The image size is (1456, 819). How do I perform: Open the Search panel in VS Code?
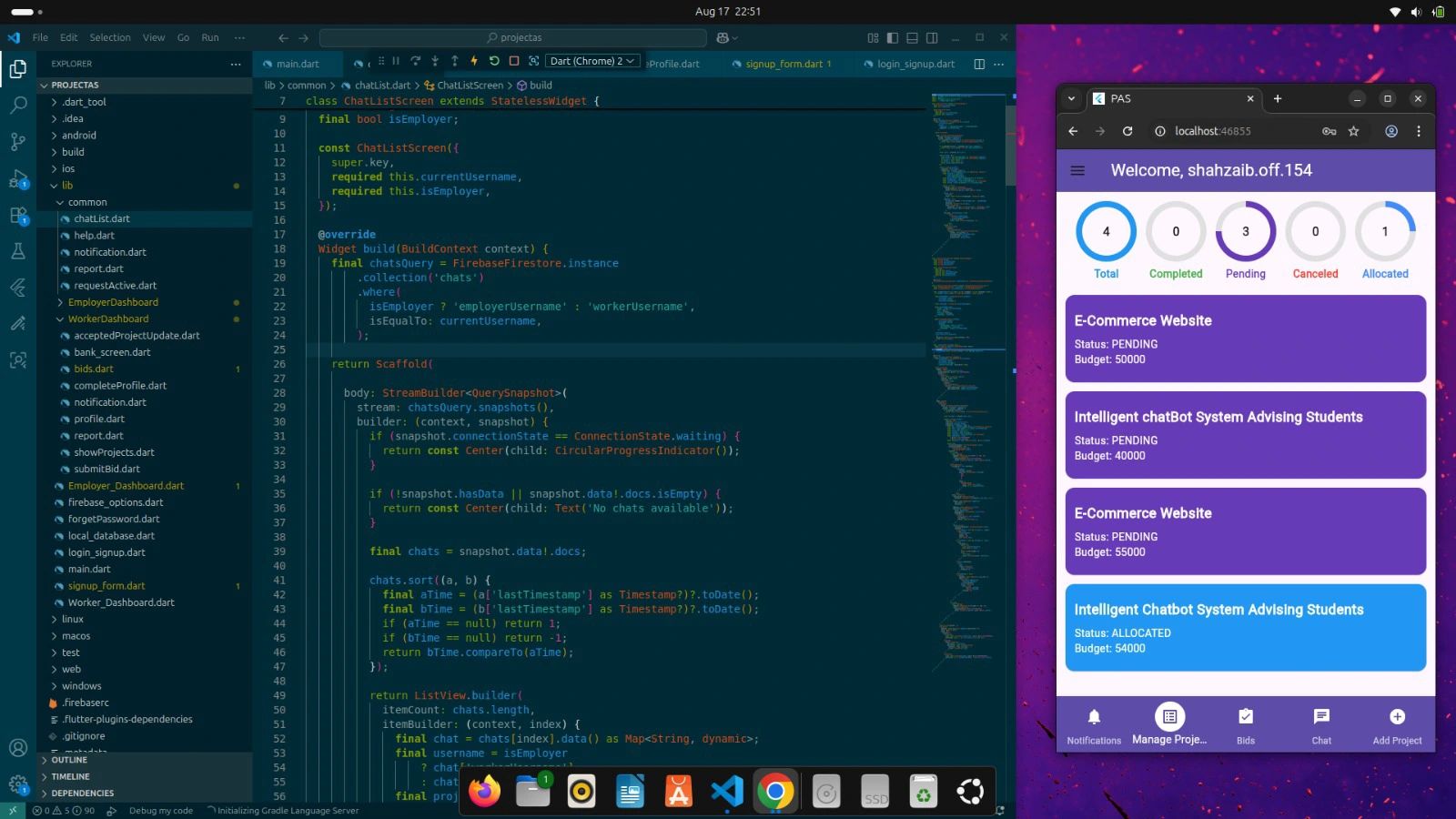pyautogui.click(x=18, y=104)
